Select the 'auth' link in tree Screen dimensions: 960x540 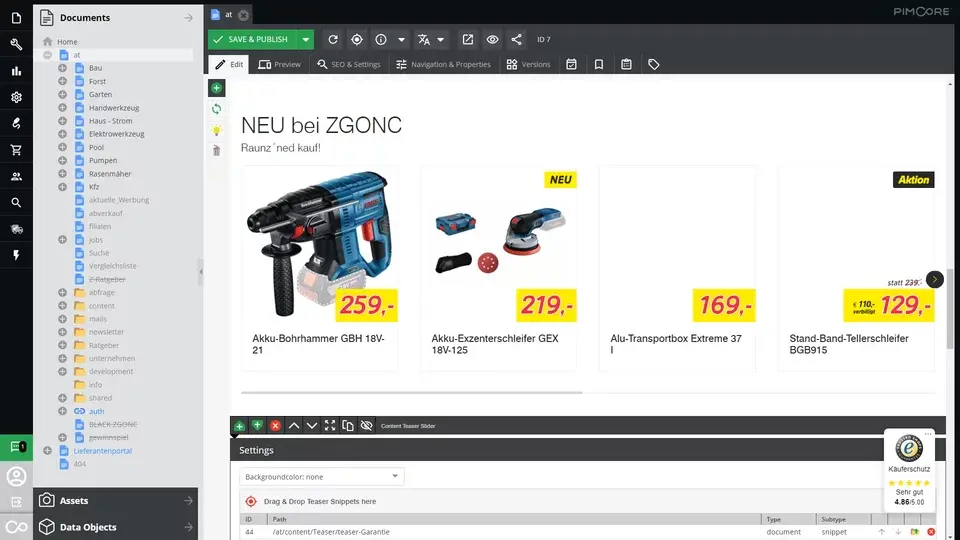96,411
